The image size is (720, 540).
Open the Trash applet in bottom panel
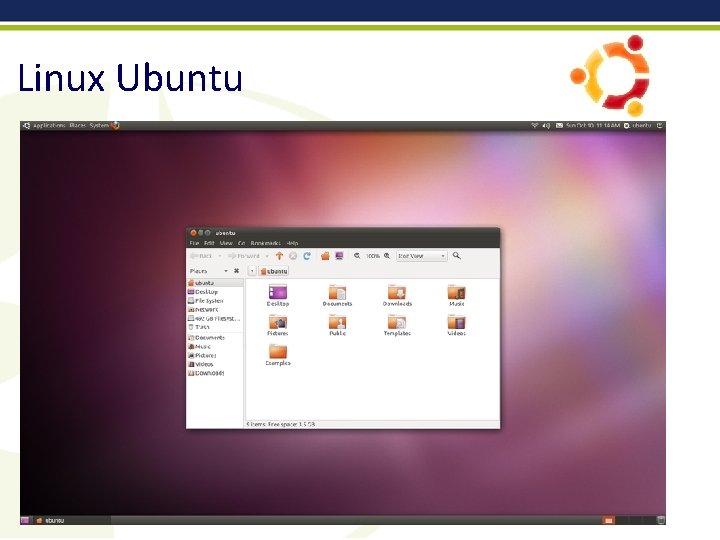[661, 520]
